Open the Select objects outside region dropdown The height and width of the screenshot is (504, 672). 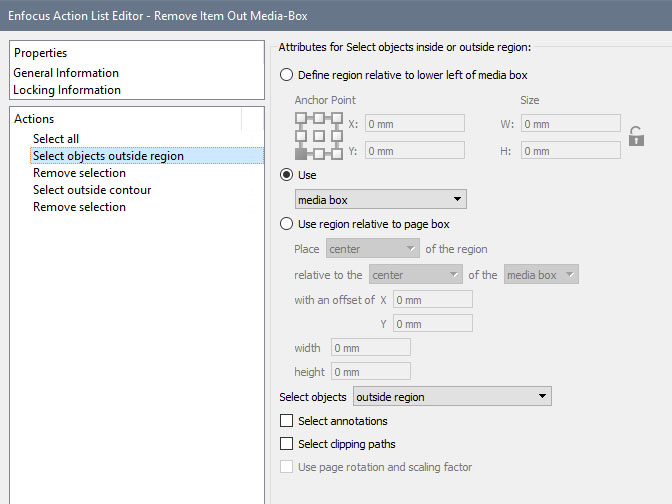point(452,397)
